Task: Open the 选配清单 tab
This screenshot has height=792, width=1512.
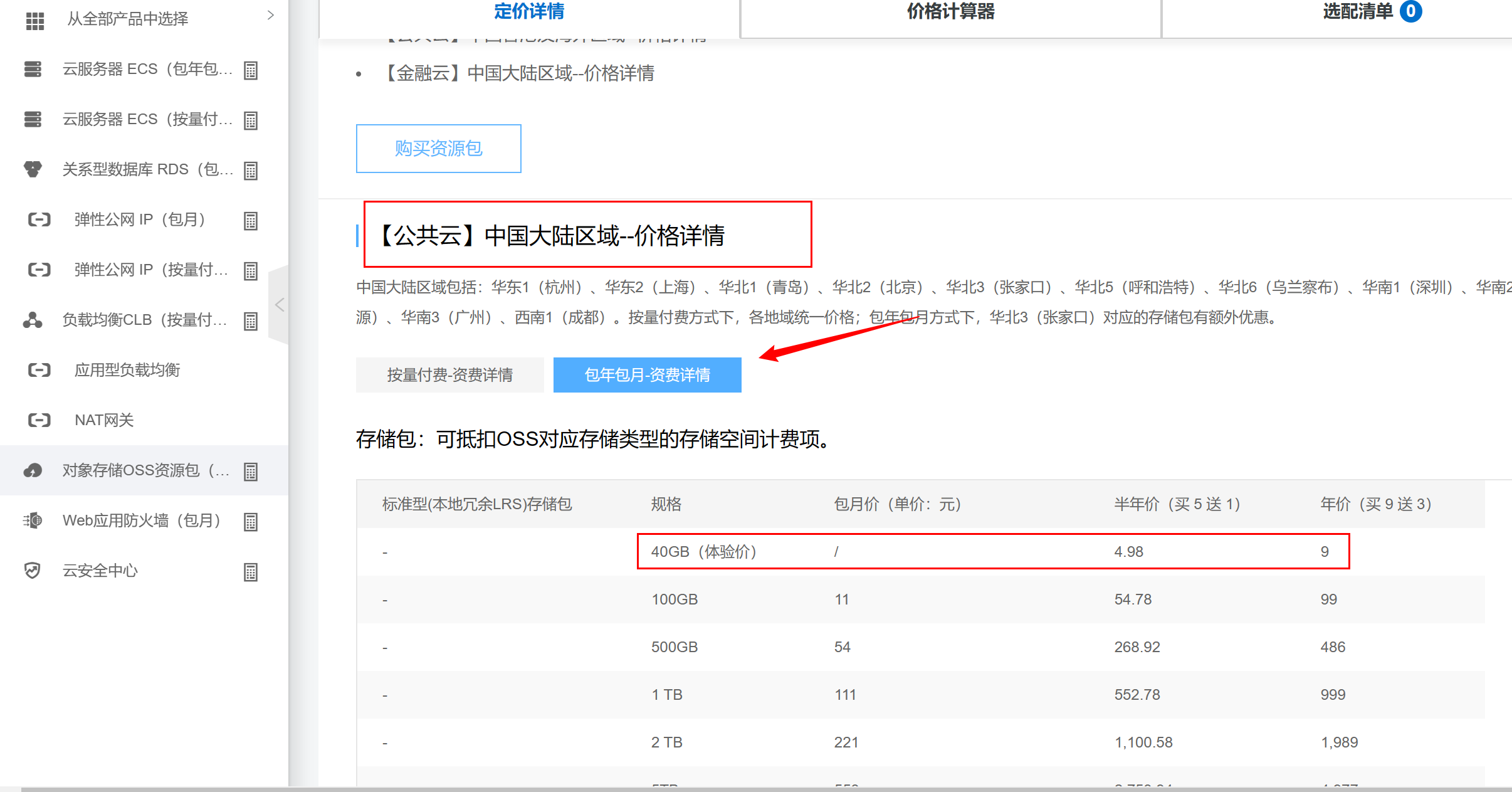Action: pyautogui.click(x=1358, y=13)
